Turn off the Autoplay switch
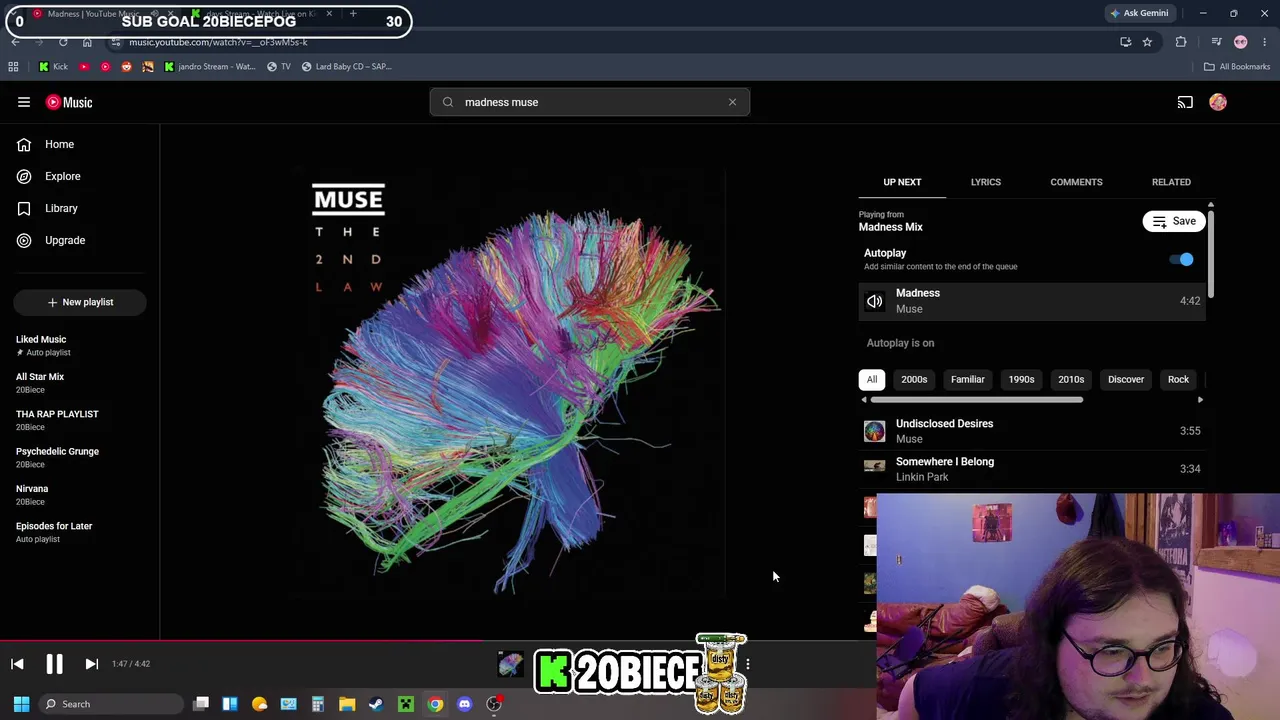The image size is (1280, 720). click(x=1182, y=260)
